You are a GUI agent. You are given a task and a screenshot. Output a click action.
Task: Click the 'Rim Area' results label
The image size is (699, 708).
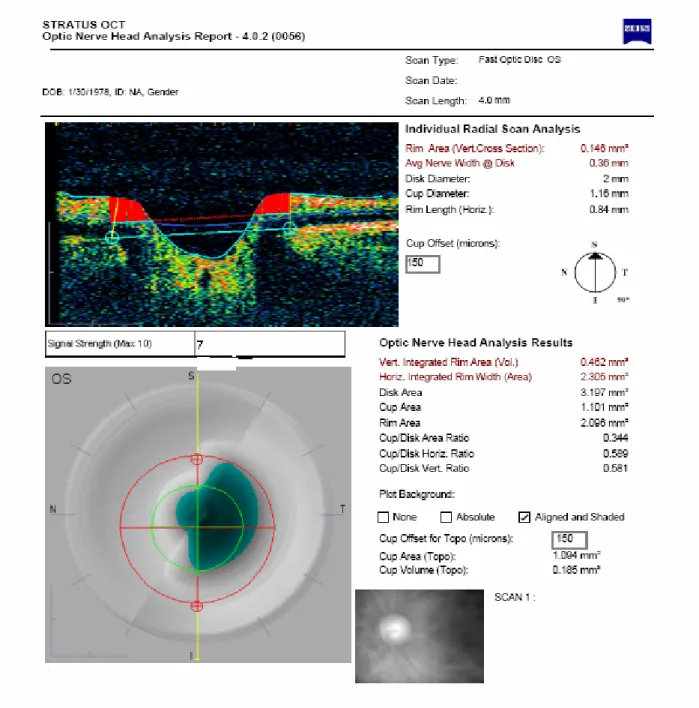[x=400, y=423]
